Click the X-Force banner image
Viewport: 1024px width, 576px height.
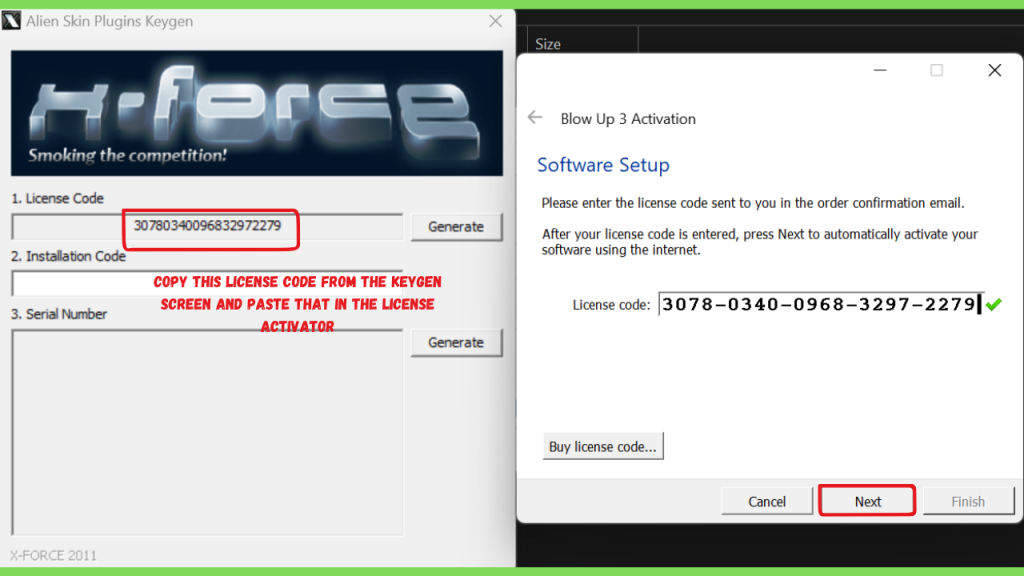point(257,113)
